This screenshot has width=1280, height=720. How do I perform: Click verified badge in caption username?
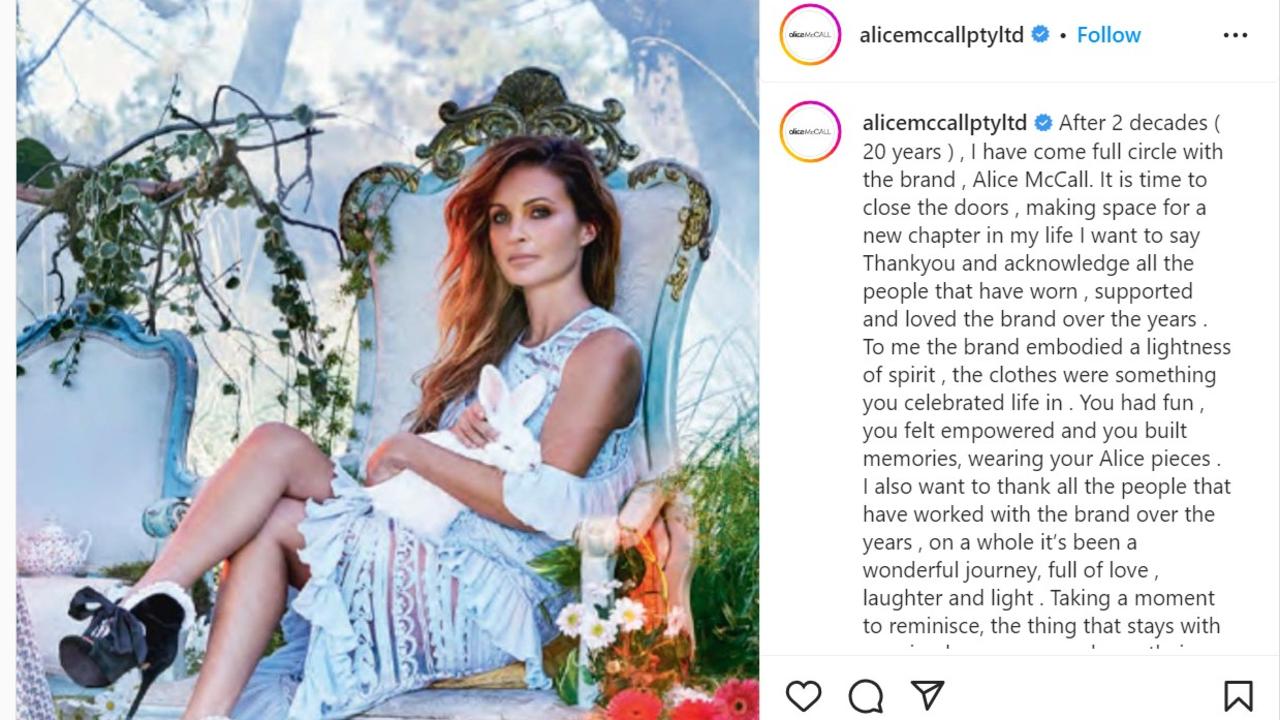tap(1043, 123)
